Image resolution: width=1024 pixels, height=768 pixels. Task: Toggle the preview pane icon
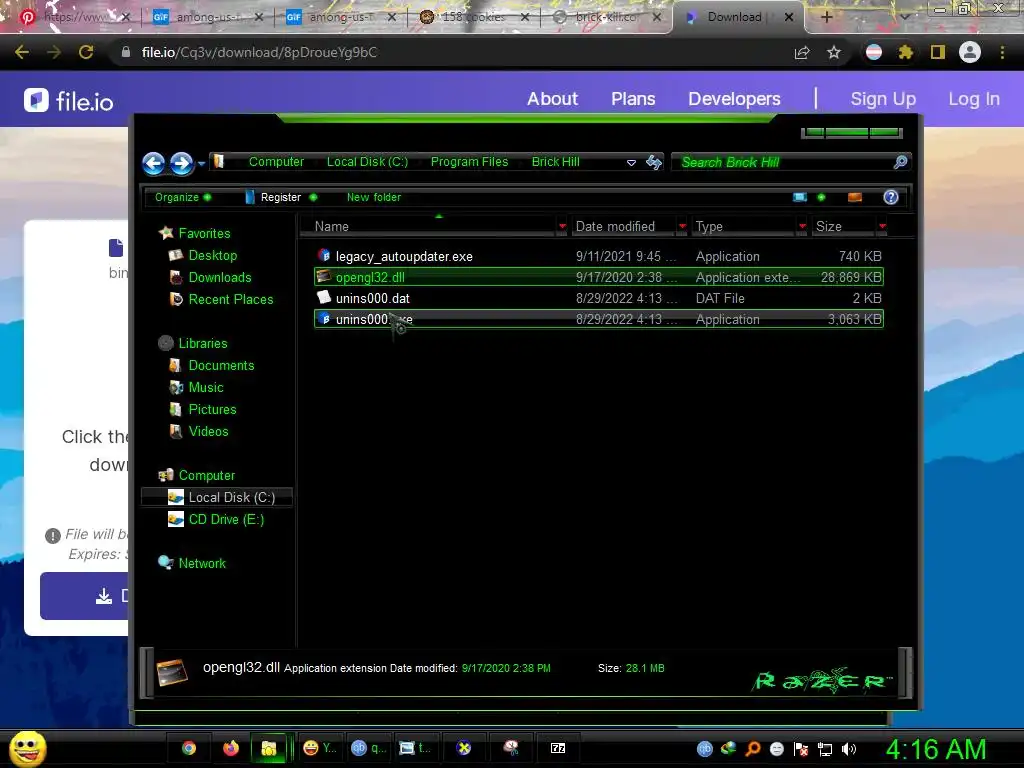(855, 197)
